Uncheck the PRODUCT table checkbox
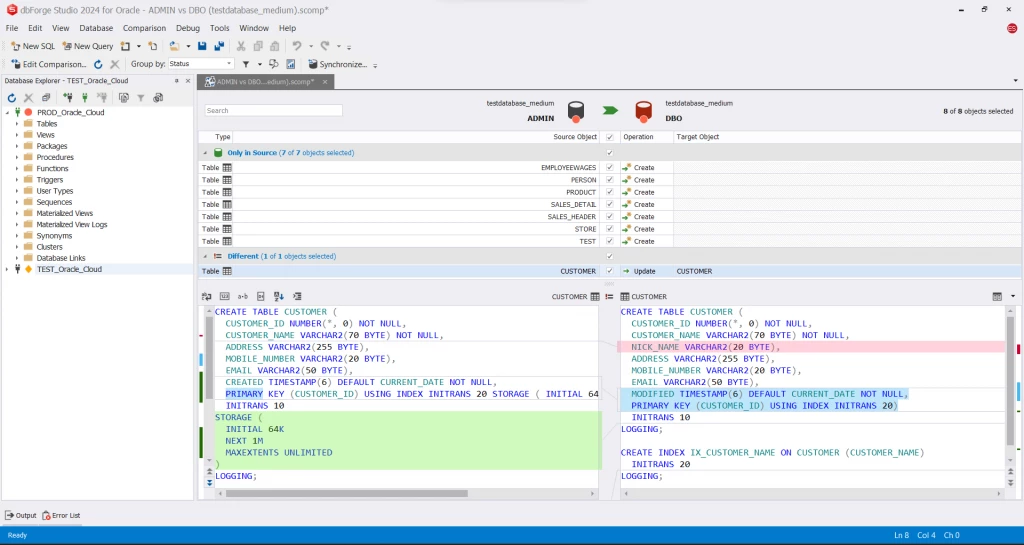 [610, 193]
